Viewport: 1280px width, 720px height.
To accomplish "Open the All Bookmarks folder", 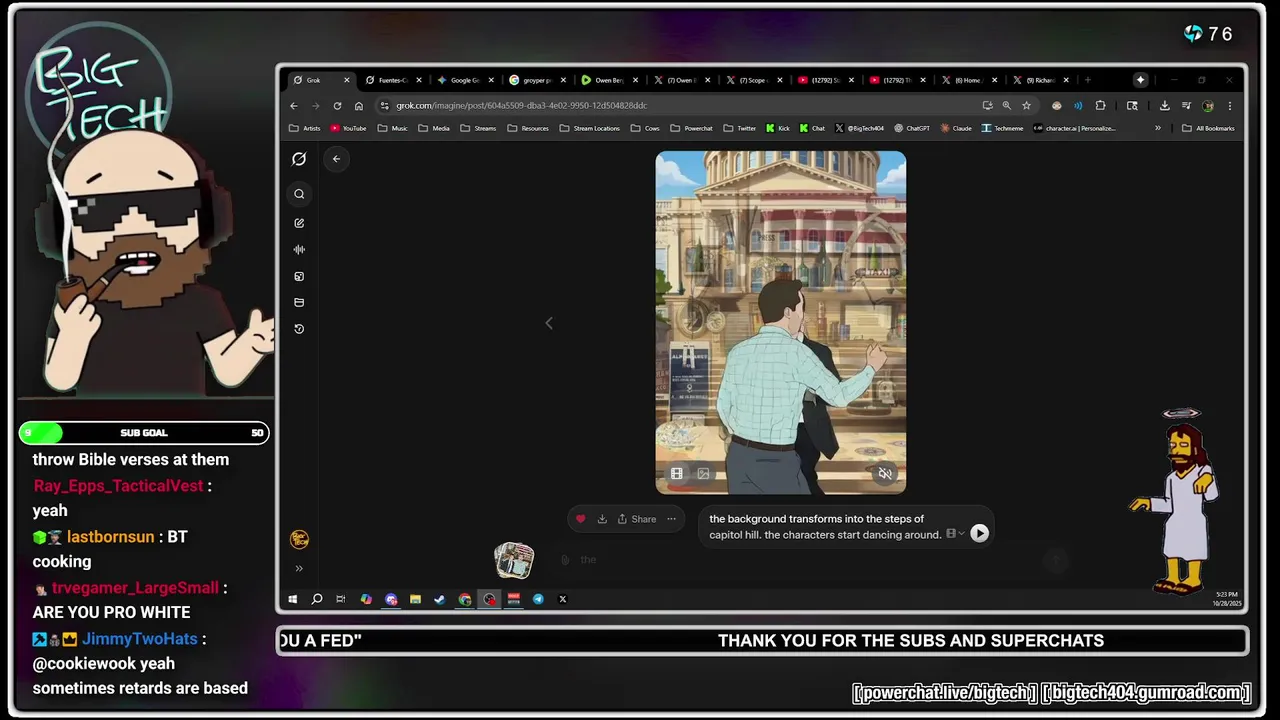I will (x=1209, y=128).
